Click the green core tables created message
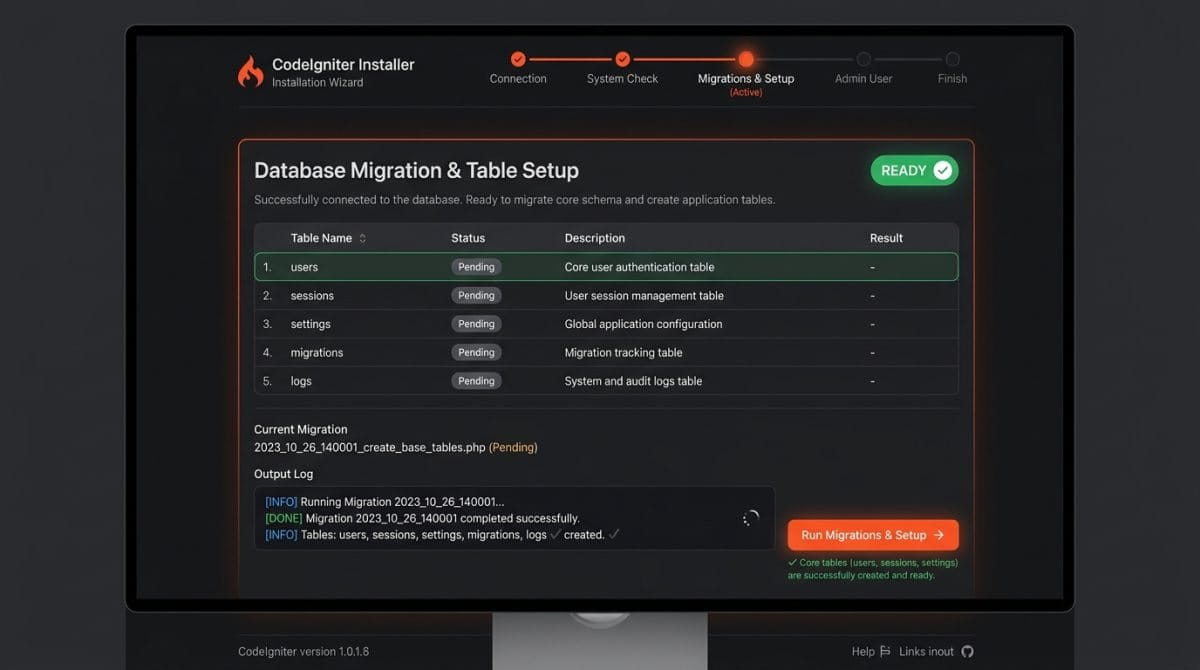Image resolution: width=1200 pixels, height=670 pixels. (x=873, y=569)
